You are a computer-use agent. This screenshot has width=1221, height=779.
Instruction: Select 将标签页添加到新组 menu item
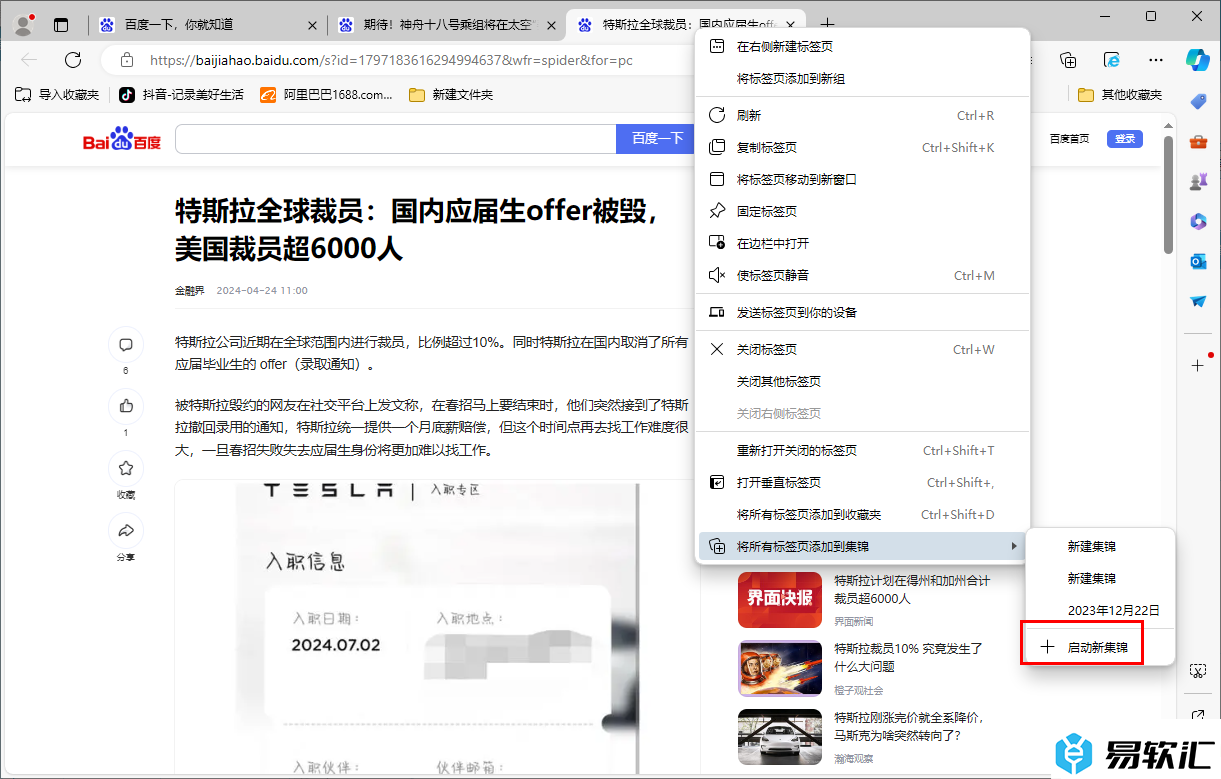tap(862, 78)
